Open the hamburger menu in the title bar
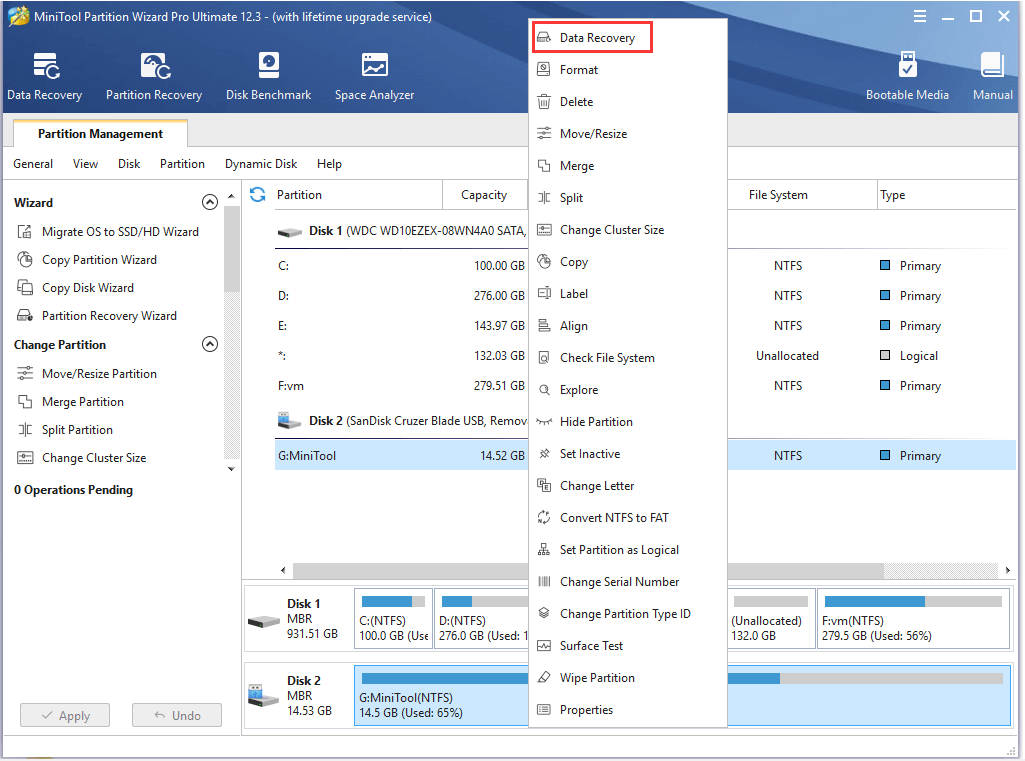 pyautogui.click(x=920, y=16)
